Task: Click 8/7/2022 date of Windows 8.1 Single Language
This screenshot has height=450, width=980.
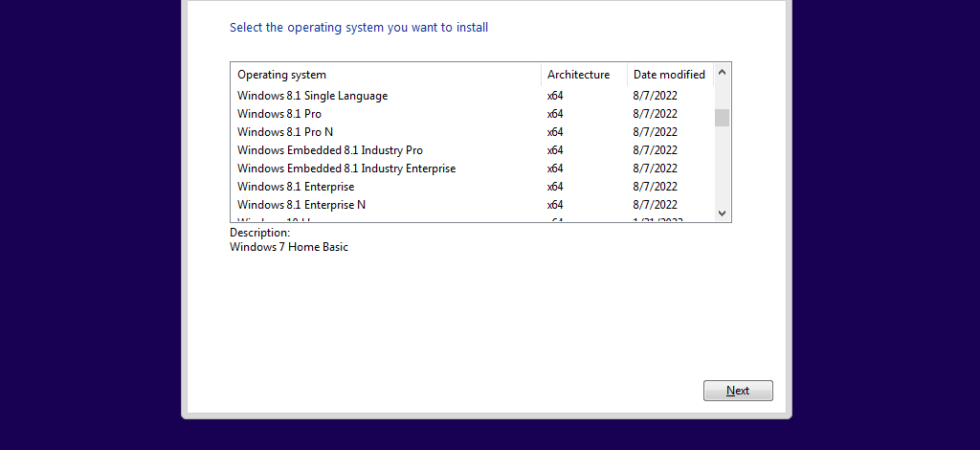Action: 655,96
